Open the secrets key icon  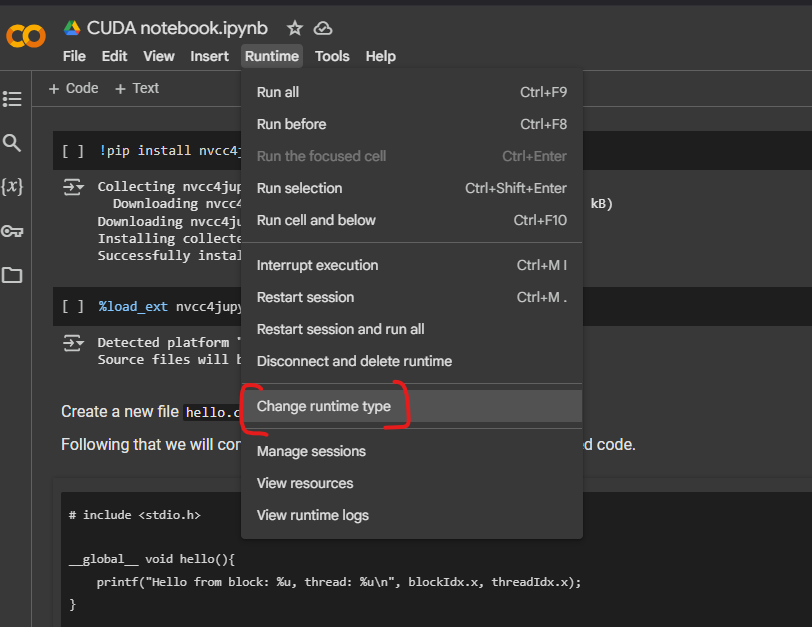pyautogui.click(x=12, y=231)
